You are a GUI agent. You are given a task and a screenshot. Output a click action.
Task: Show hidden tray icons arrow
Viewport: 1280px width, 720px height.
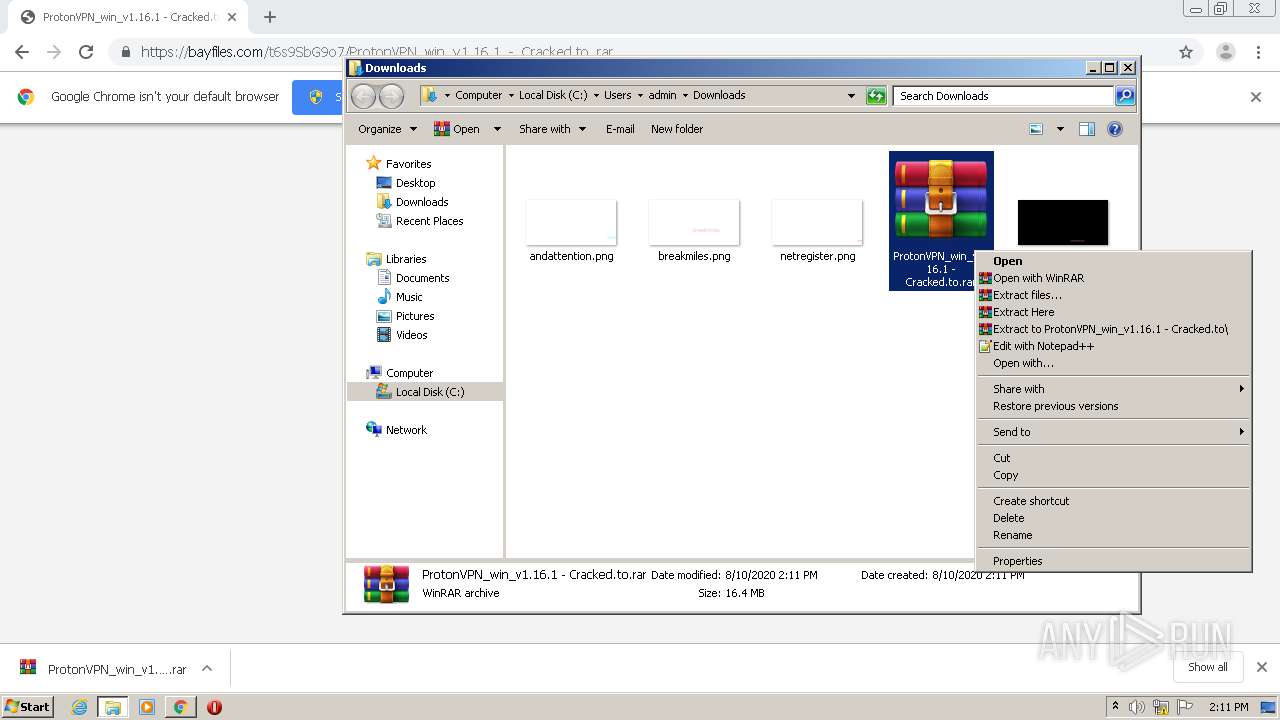click(x=1115, y=707)
